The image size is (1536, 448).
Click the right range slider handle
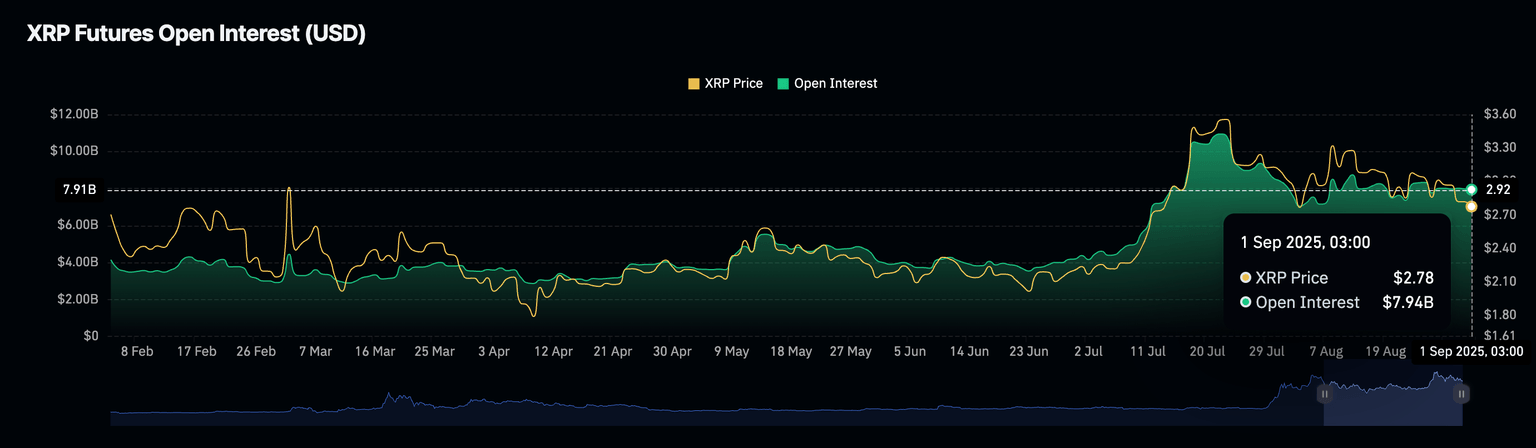pyautogui.click(x=1461, y=394)
